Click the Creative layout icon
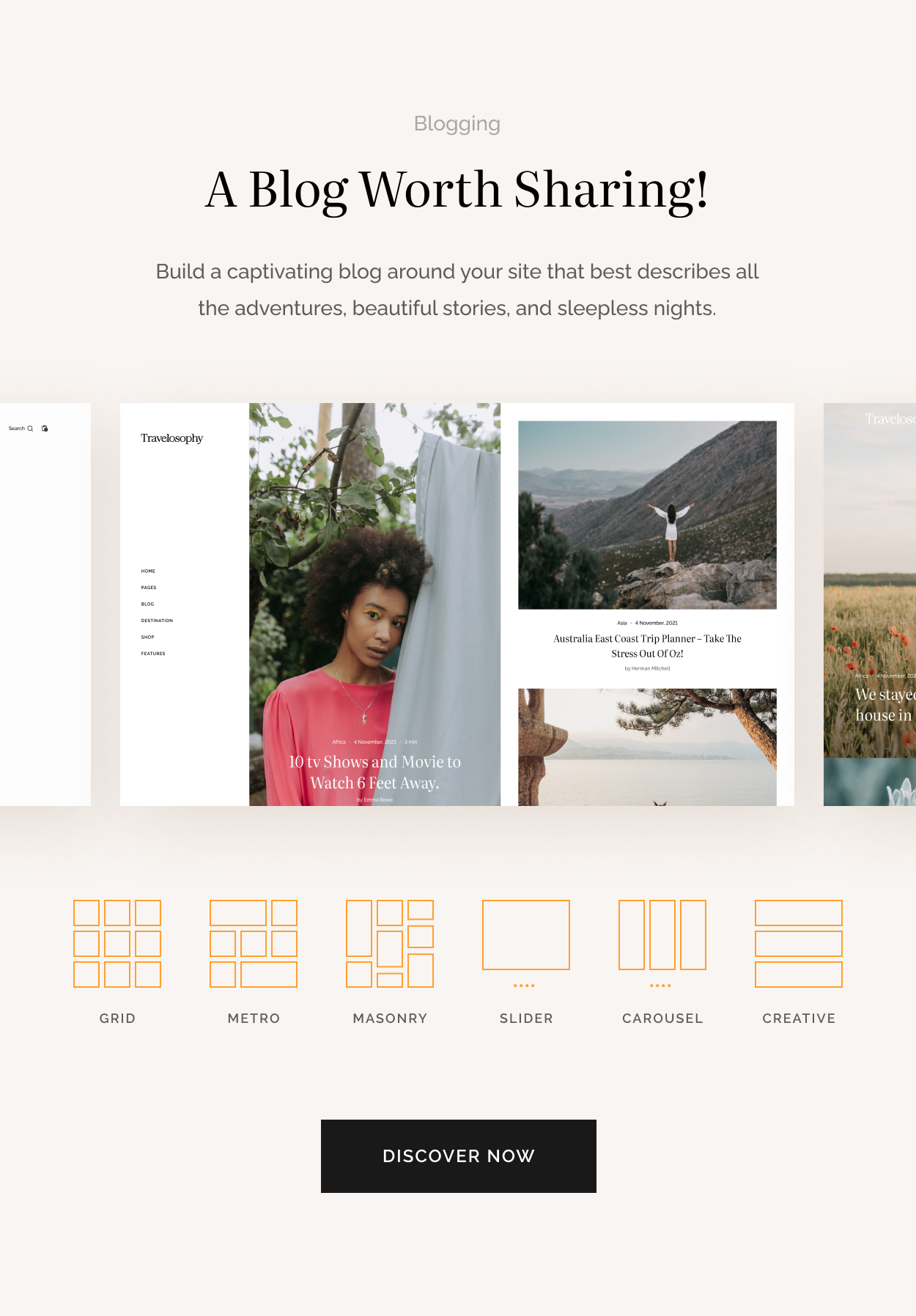 [x=799, y=943]
